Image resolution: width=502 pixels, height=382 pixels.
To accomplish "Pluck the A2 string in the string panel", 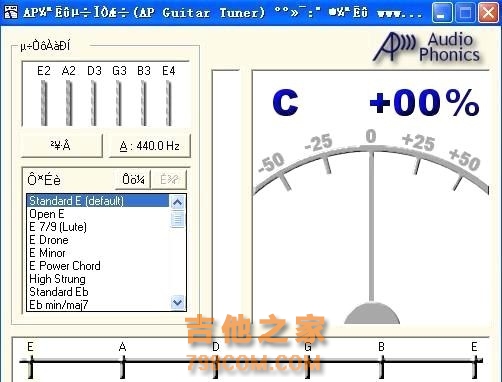I will tap(69, 103).
